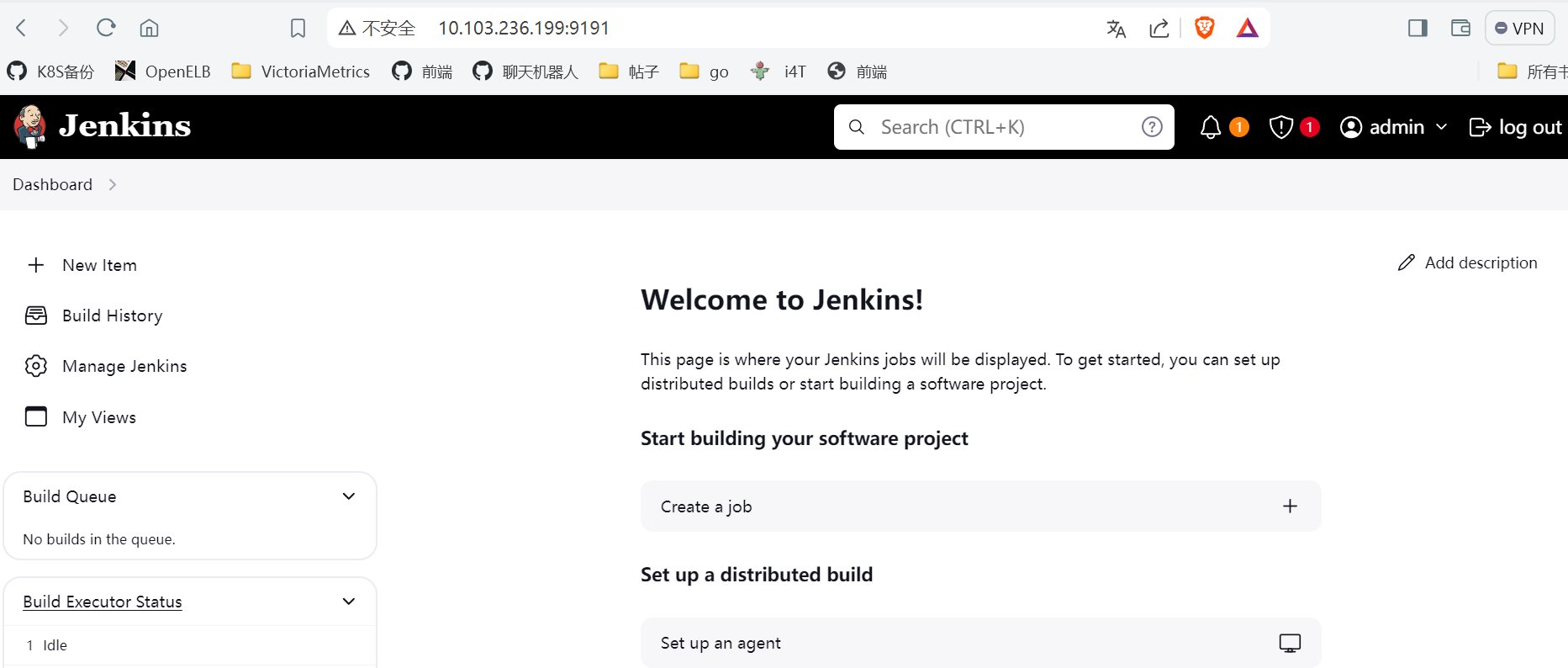Click the search help question mark icon
1568x668 pixels.
click(x=1152, y=127)
